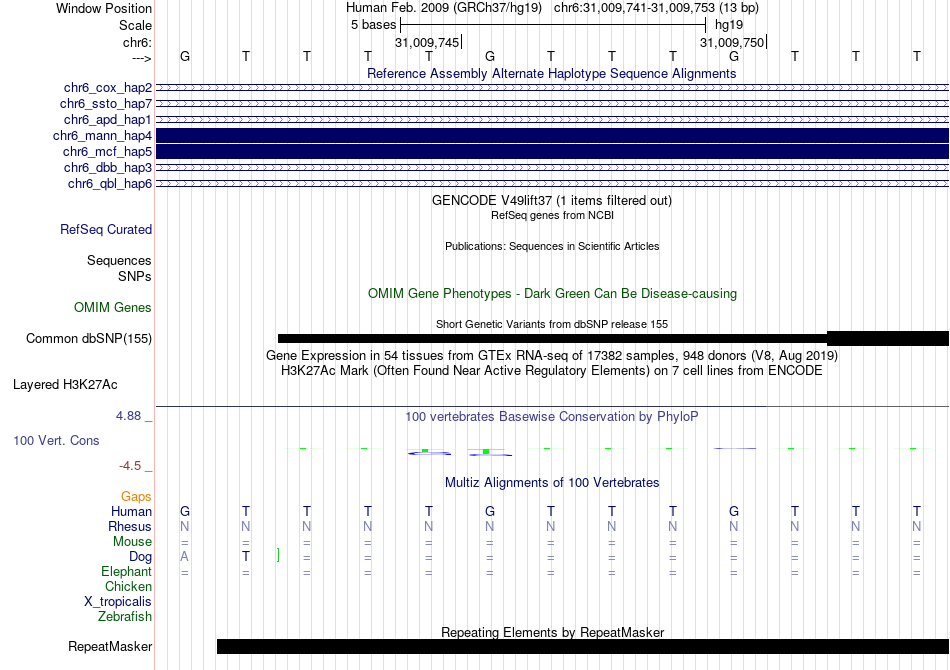Click the -4.5 PhyloP lower scale value
The image size is (950, 670).
tap(130, 466)
